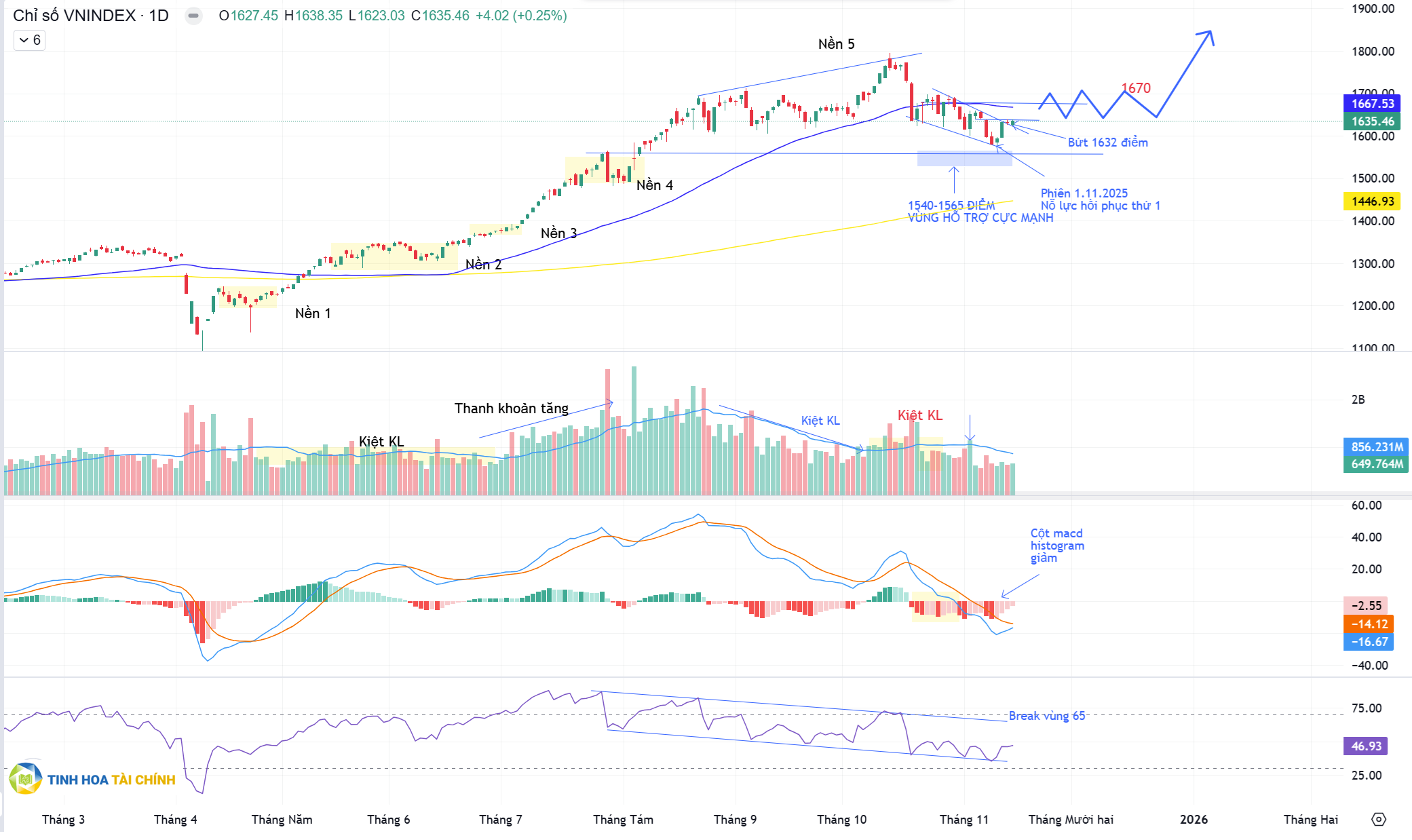Open chart settings hexagon icon on time axis
The width and height of the screenshot is (1412, 840).
tap(1378, 819)
